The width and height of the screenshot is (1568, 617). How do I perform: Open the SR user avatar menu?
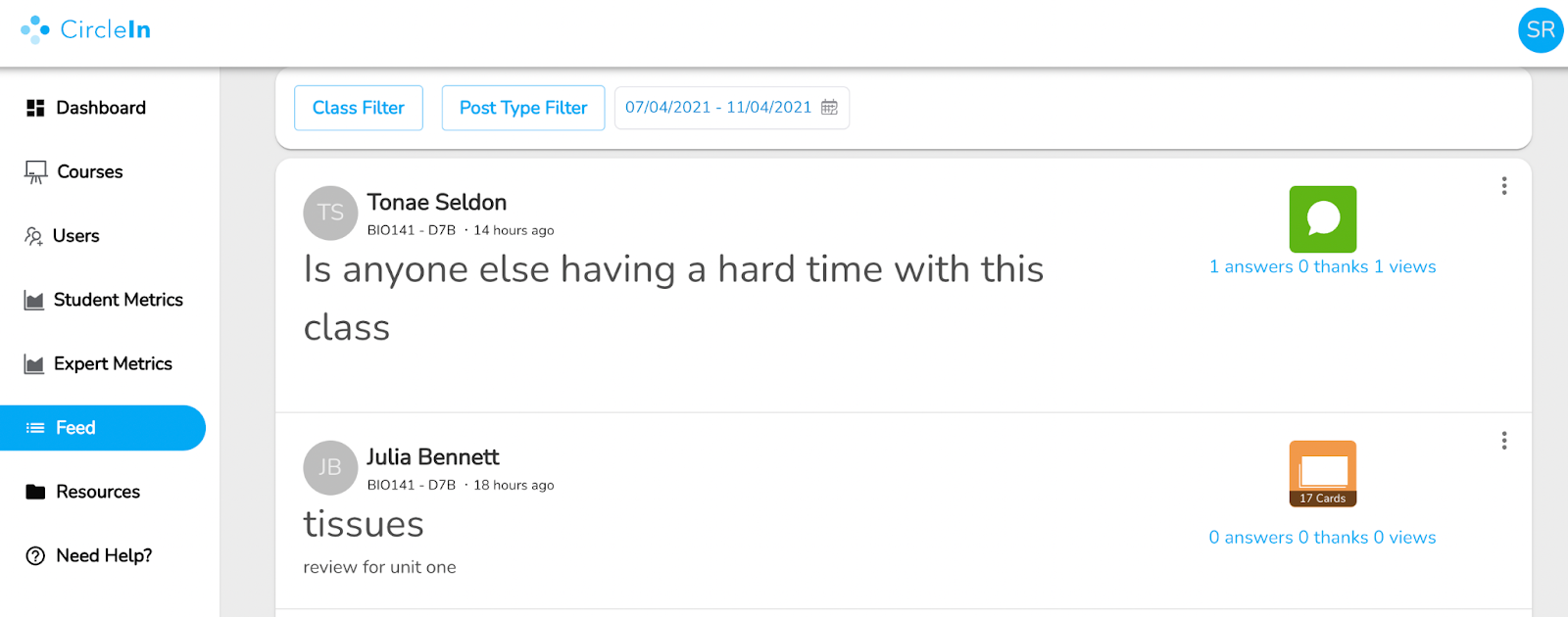click(1541, 30)
